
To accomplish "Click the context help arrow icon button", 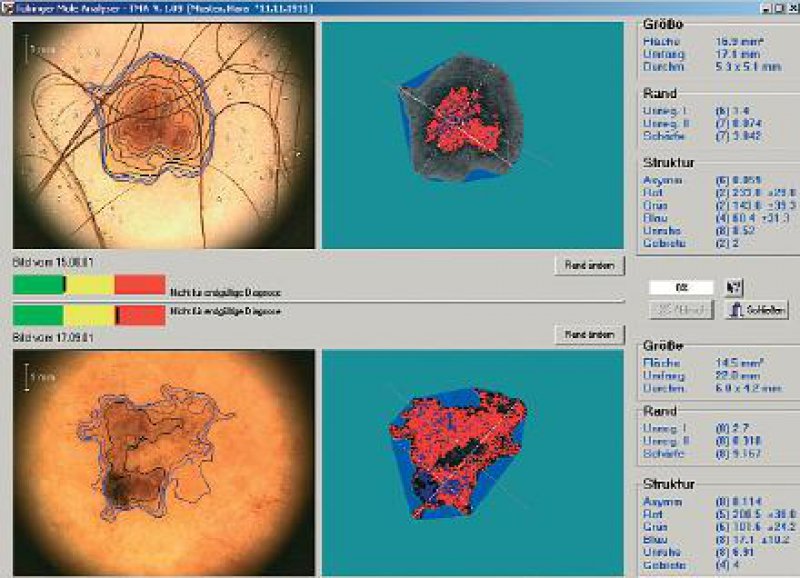I will pos(734,287).
